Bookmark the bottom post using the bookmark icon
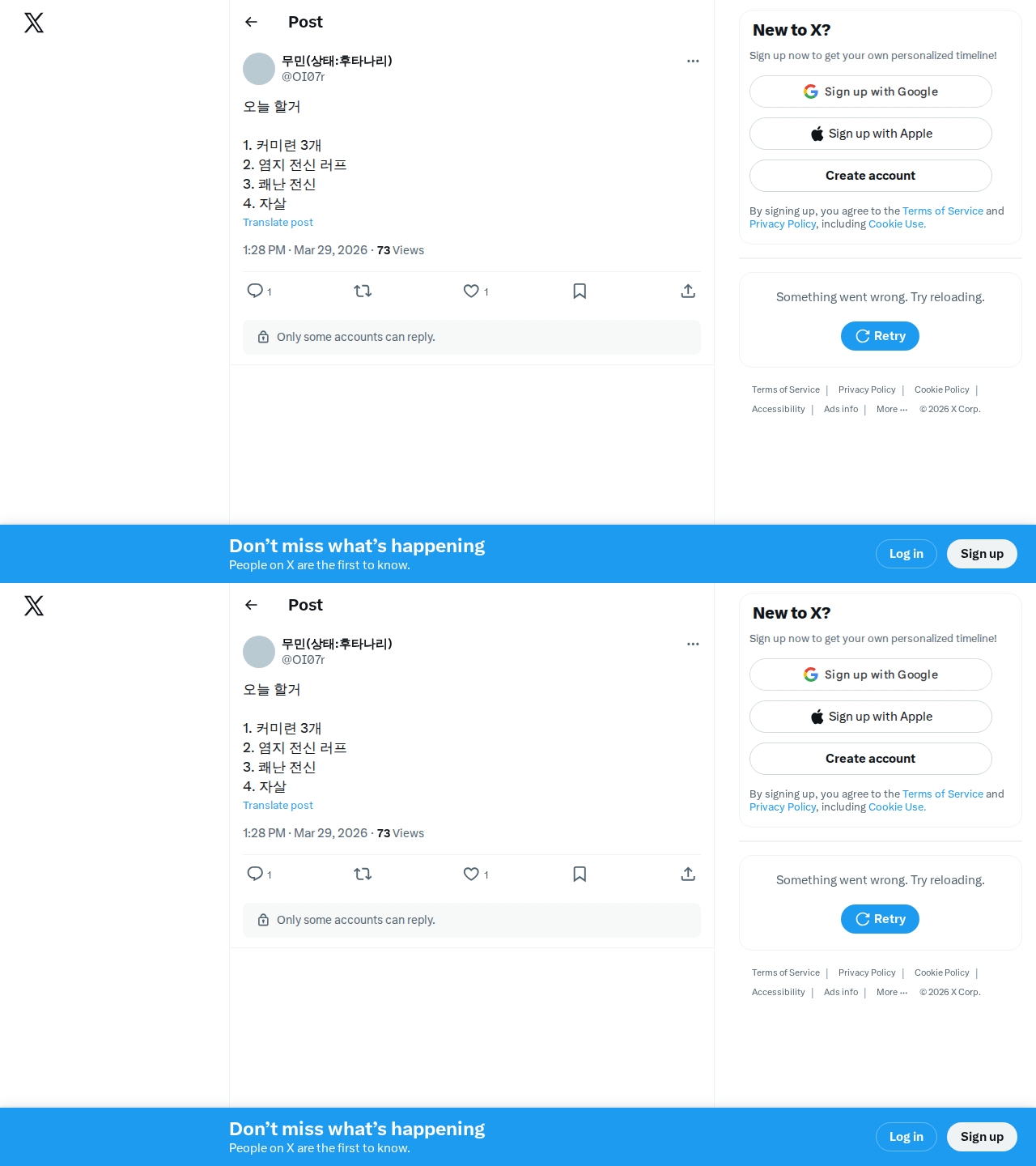Image resolution: width=1036 pixels, height=1166 pixels. coord(580,874)
